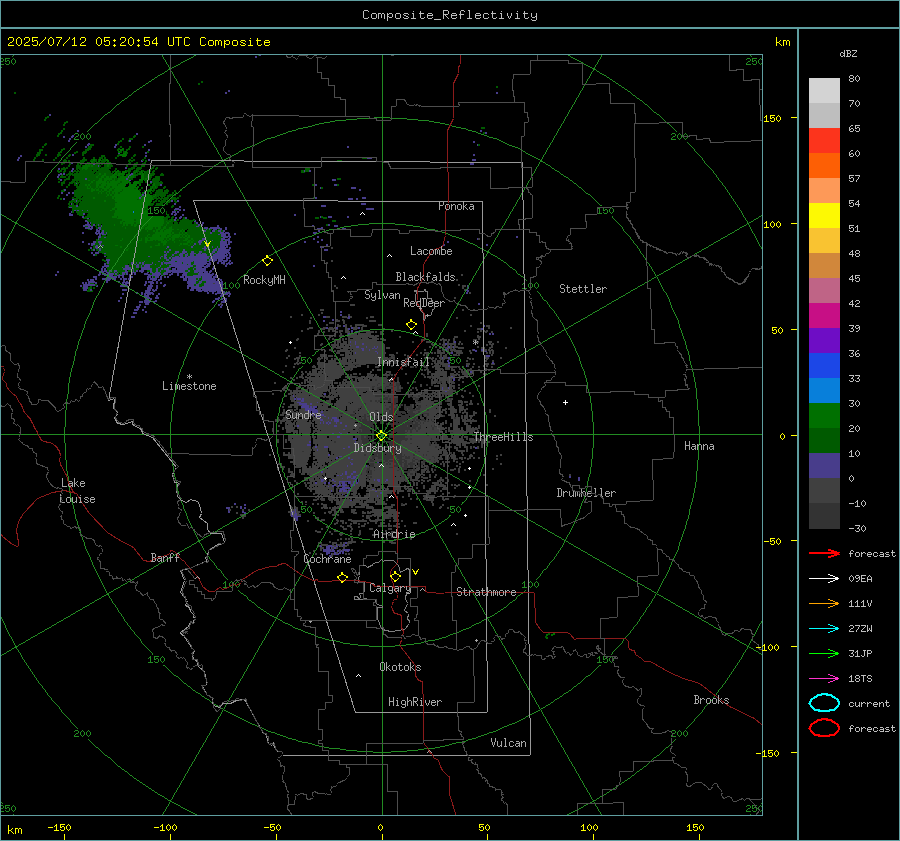Click the Sylvan label

382,295
